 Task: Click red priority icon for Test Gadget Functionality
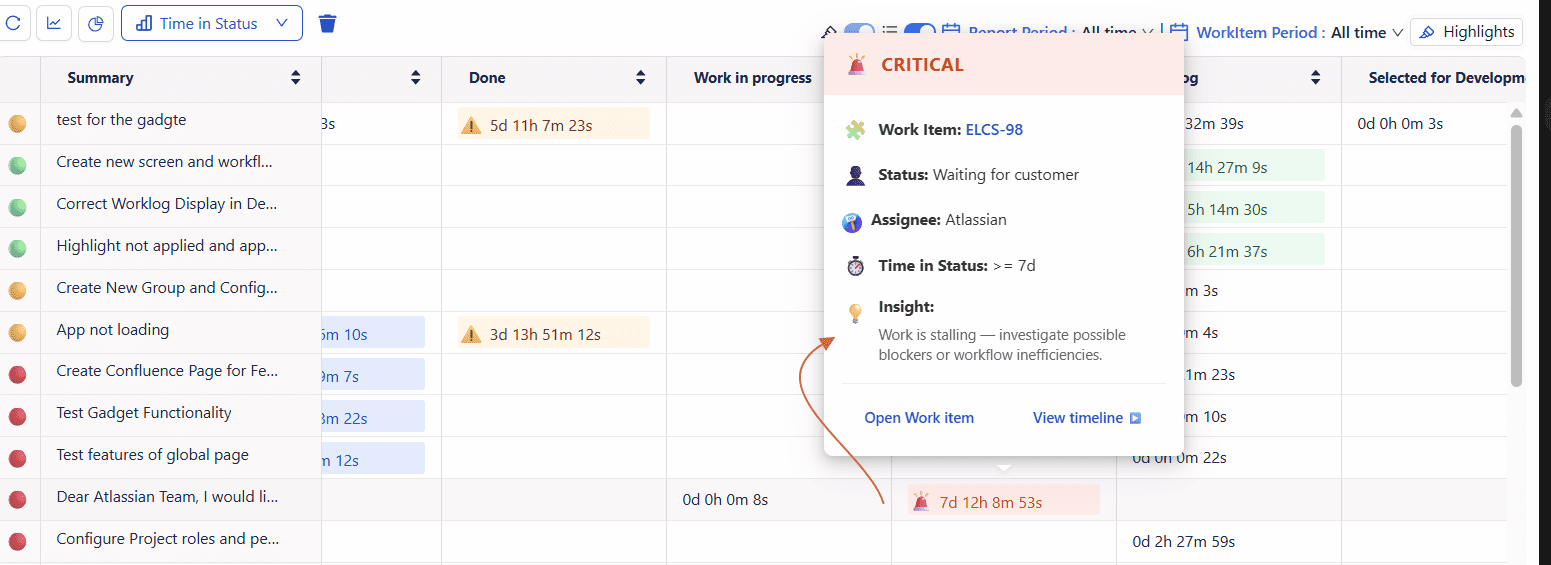[17, 417]
